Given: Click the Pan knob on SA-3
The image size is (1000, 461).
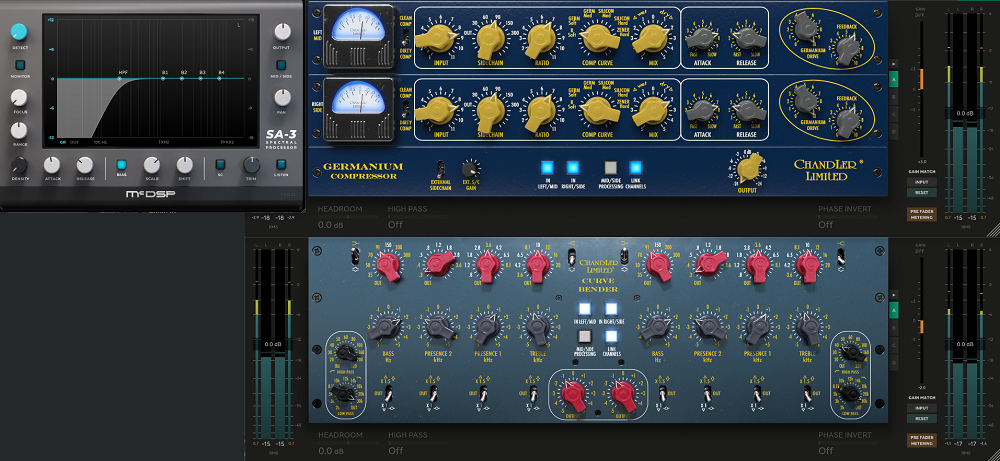Looking at the screenshot, I should [x=283, y=98].
